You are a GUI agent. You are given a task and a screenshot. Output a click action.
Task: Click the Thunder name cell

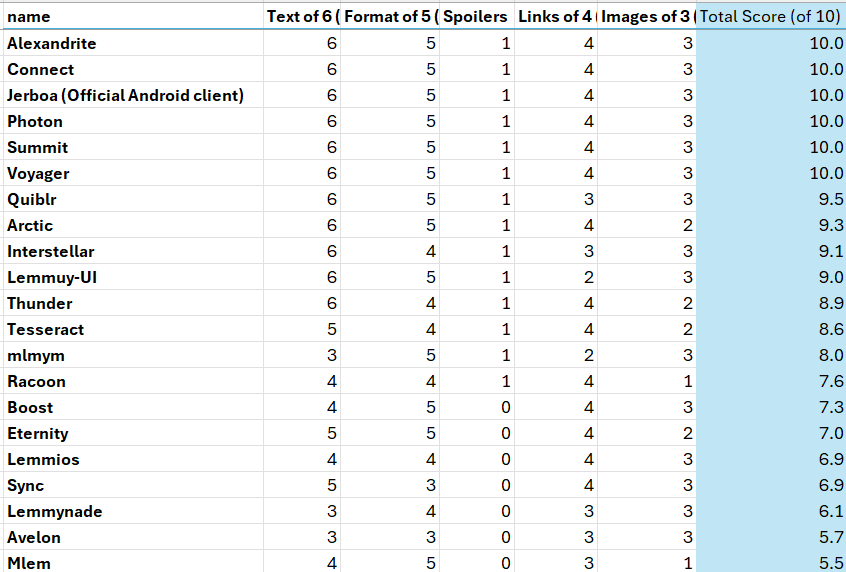pyautogui.click(x=133, y=303)
